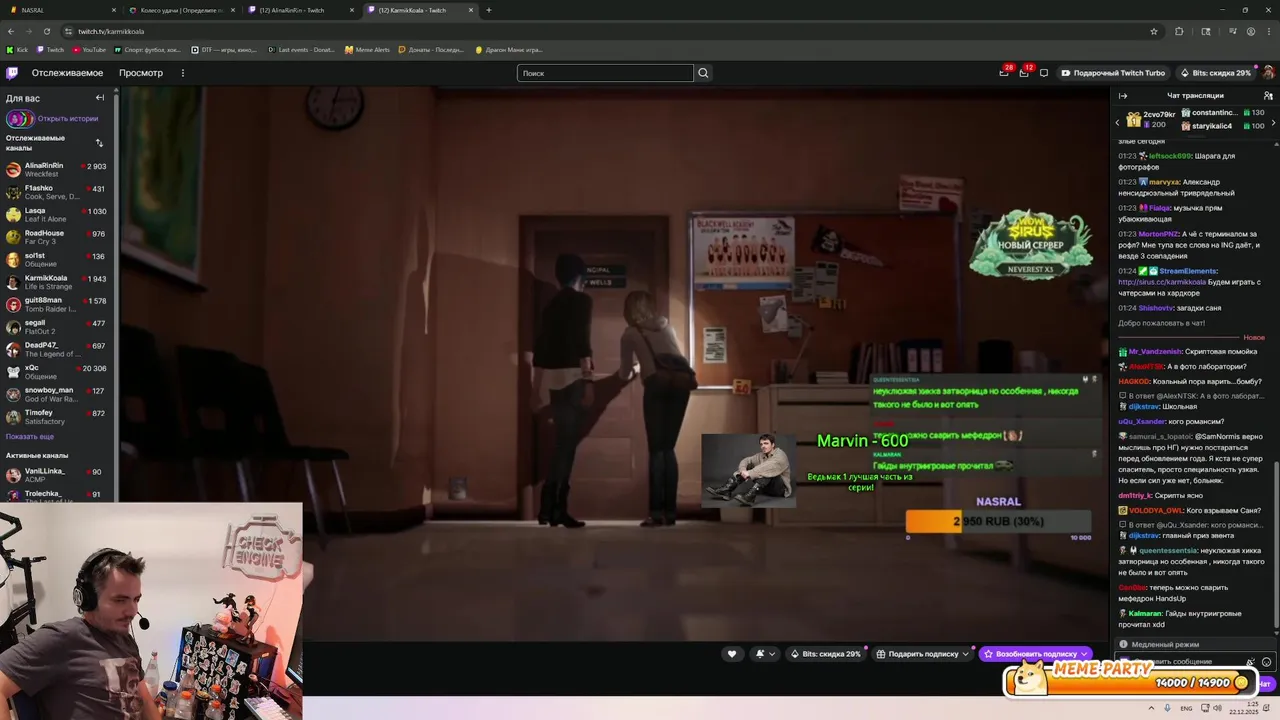This screenshot has height=720, width=1280.
Task: Open the icon with badge 12
Action: coord(1023,73)
